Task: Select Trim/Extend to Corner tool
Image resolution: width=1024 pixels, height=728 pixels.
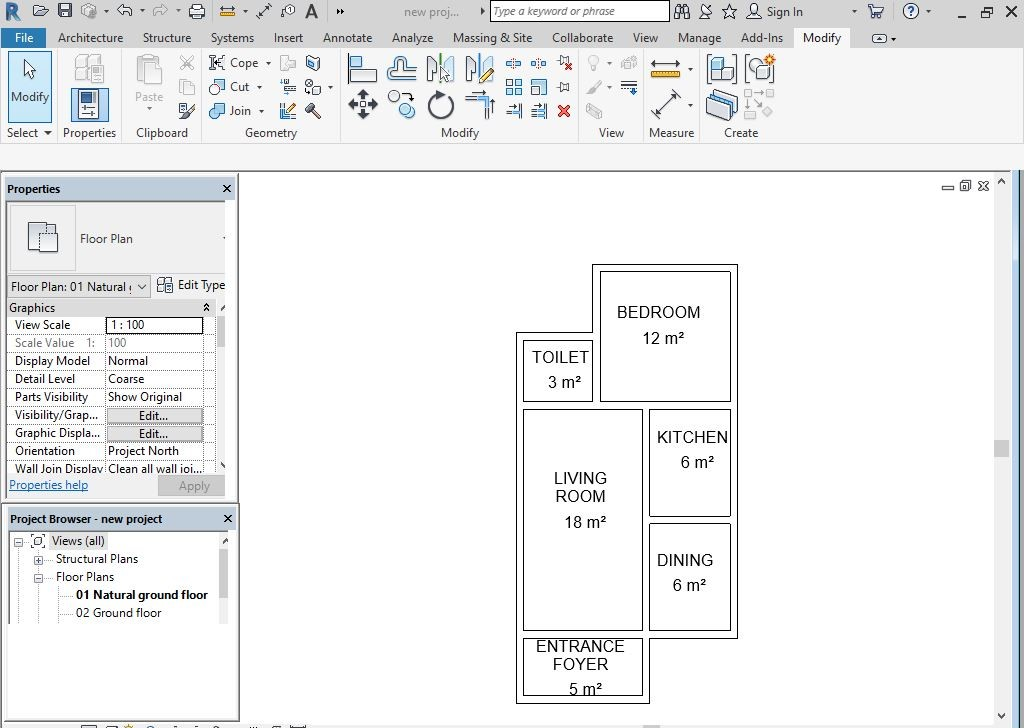Action: 480,104
